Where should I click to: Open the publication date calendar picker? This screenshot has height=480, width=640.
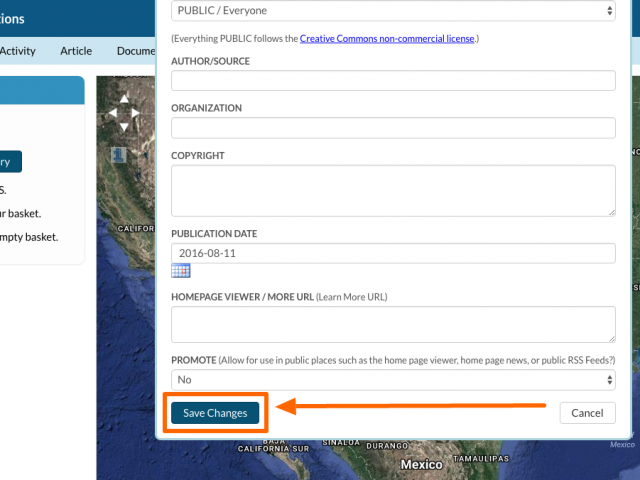coord(181,270)
